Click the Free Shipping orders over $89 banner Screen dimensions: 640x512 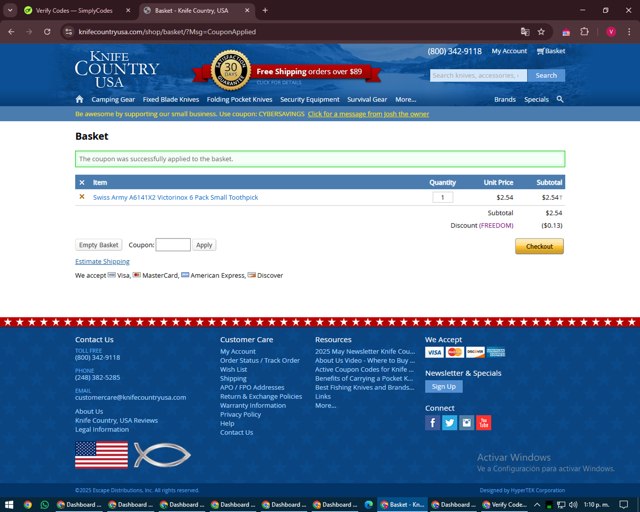[x=309, y=71]
